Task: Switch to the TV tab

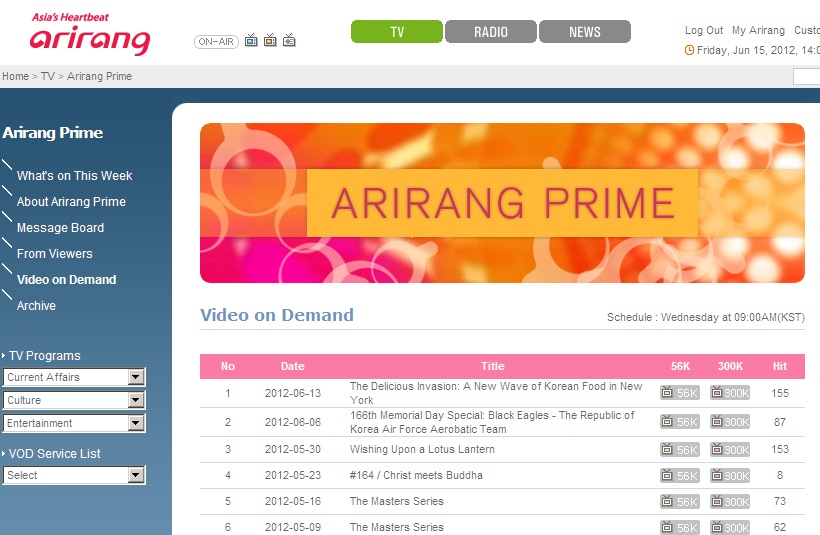Action: click(397, 31)
